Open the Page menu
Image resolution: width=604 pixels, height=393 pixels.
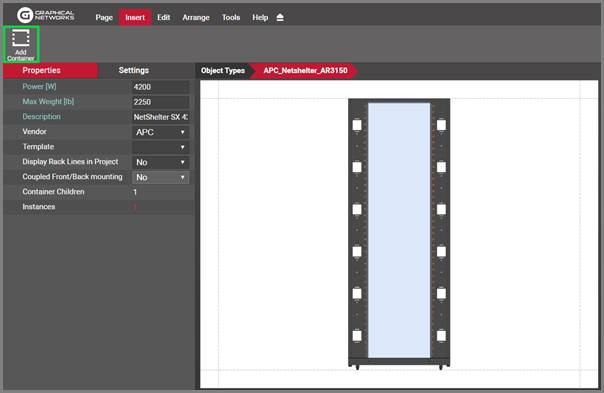point(104,17)
